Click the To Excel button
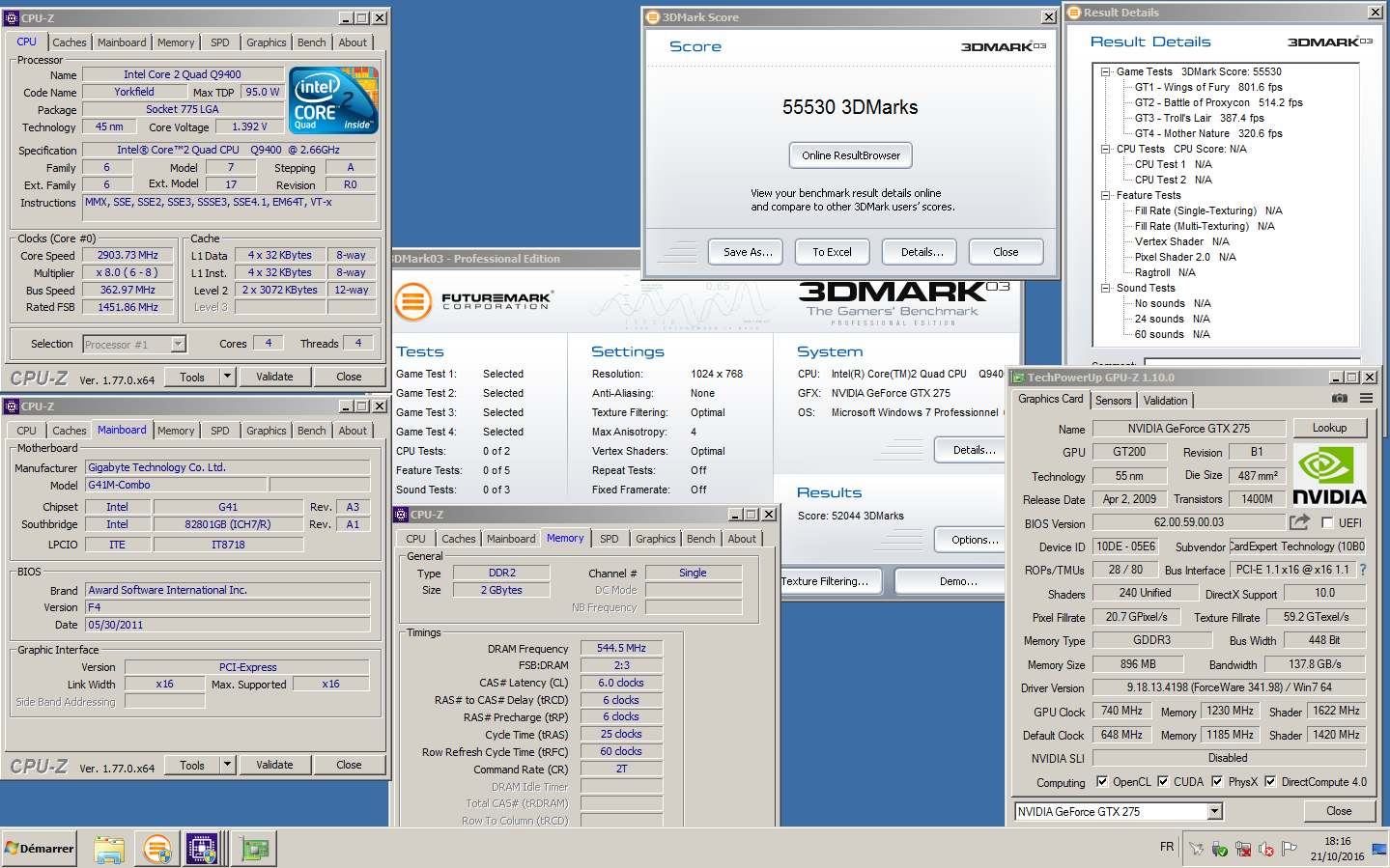This screenshot has width=1390, height=868. tap(832, 252)
